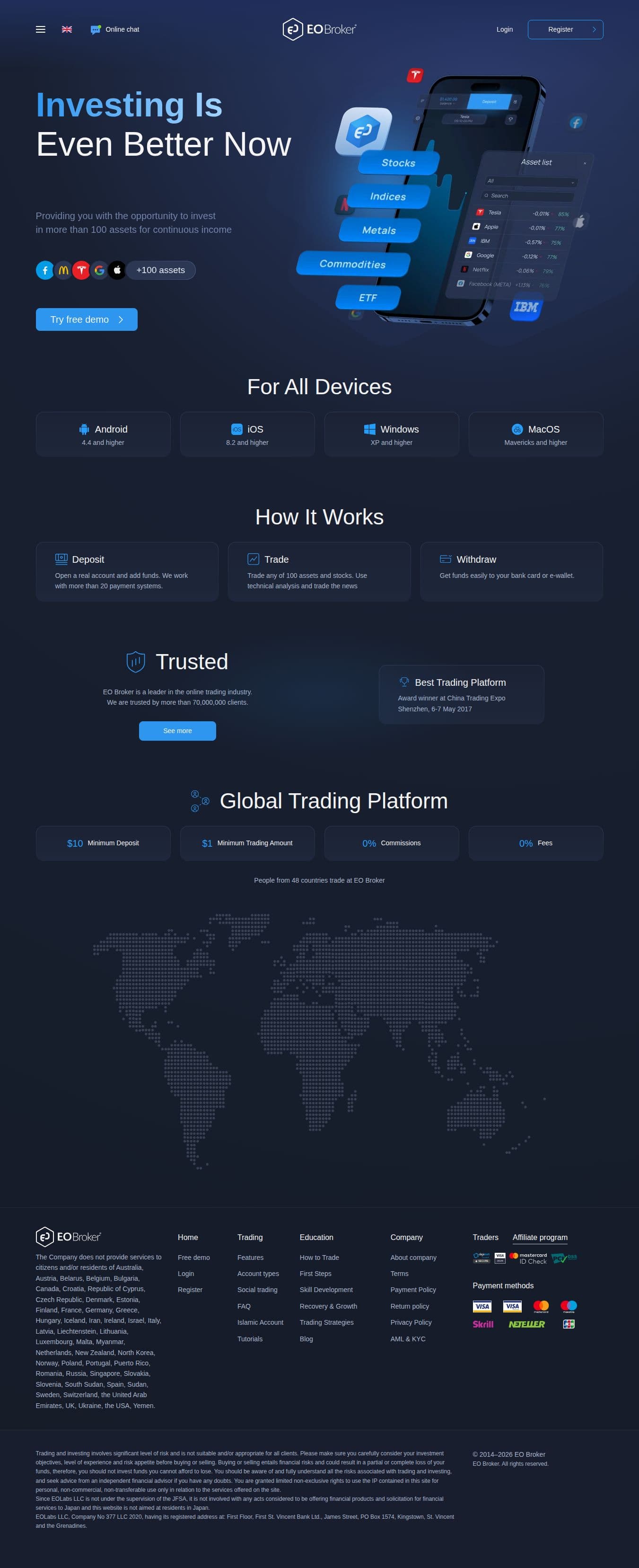Click the Tesla asset icon in row
Screen dimensions: 639x1568
click(x=81, y=270)
